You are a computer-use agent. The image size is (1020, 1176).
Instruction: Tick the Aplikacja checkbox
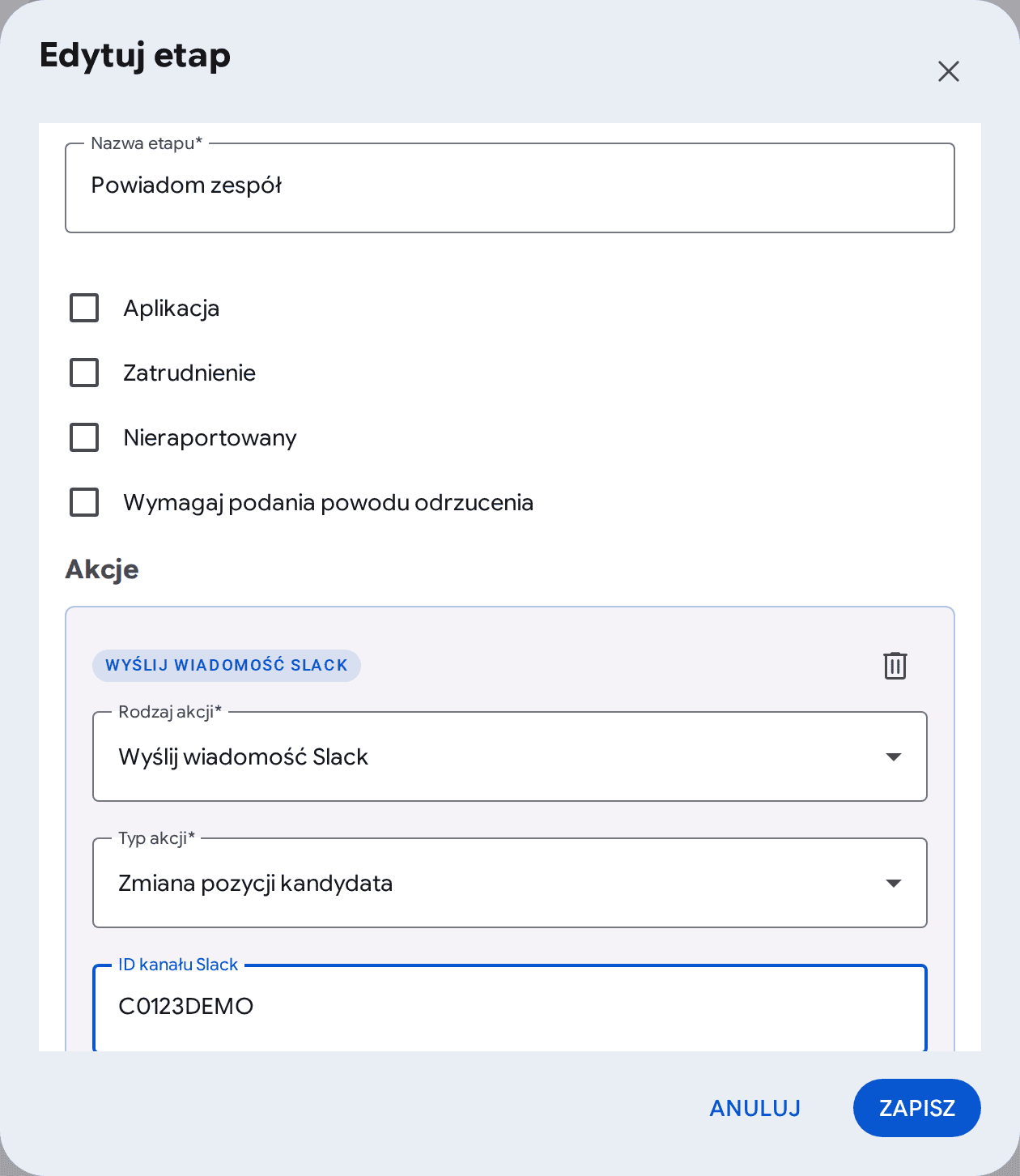coord(84,308)
